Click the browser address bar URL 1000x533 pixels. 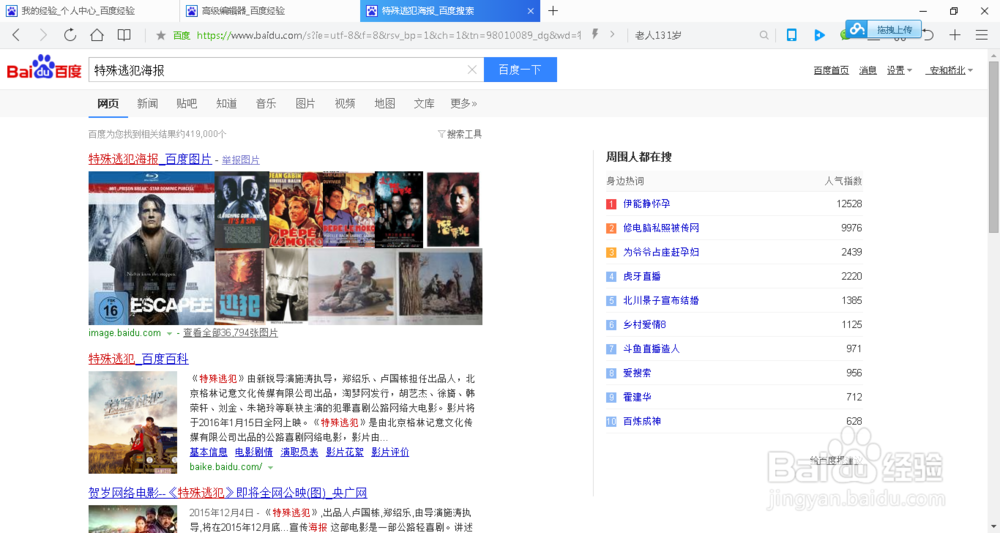[388, 35]
